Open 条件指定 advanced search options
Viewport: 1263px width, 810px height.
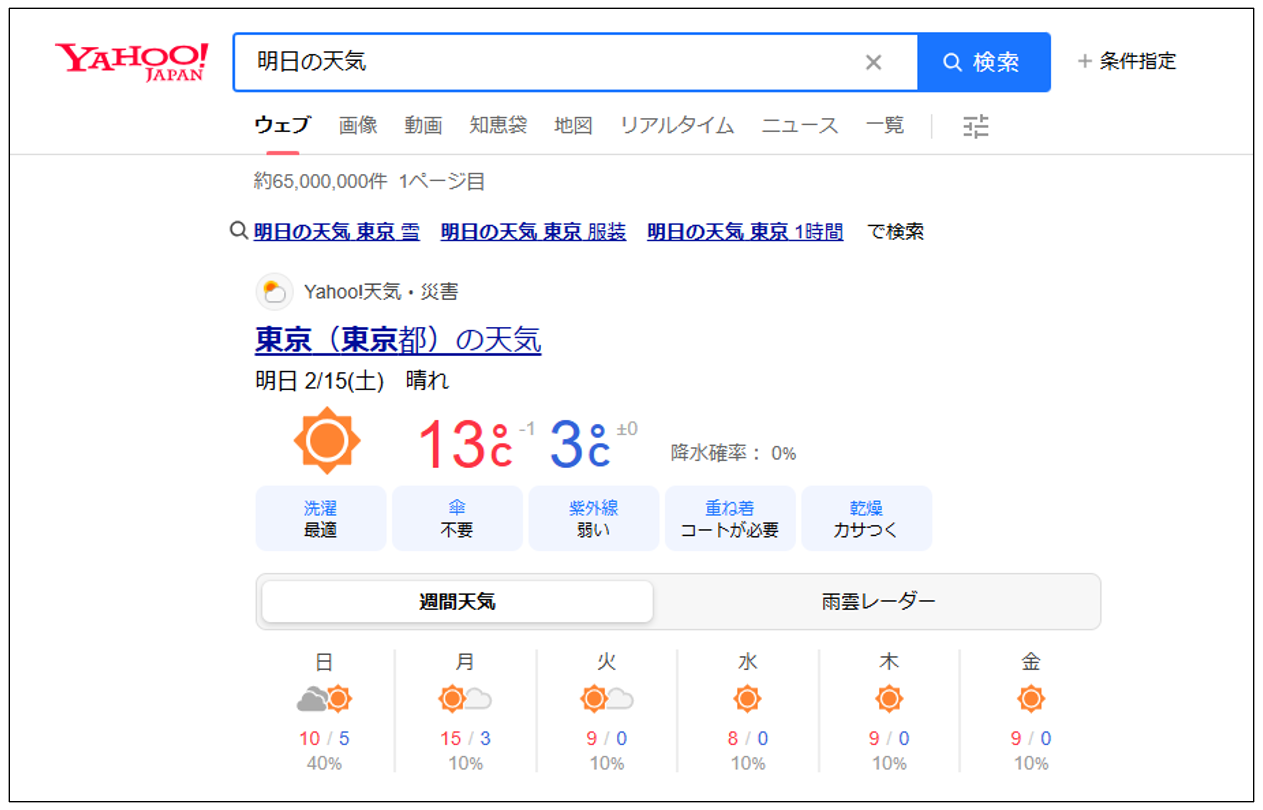tap(1127, 62)
